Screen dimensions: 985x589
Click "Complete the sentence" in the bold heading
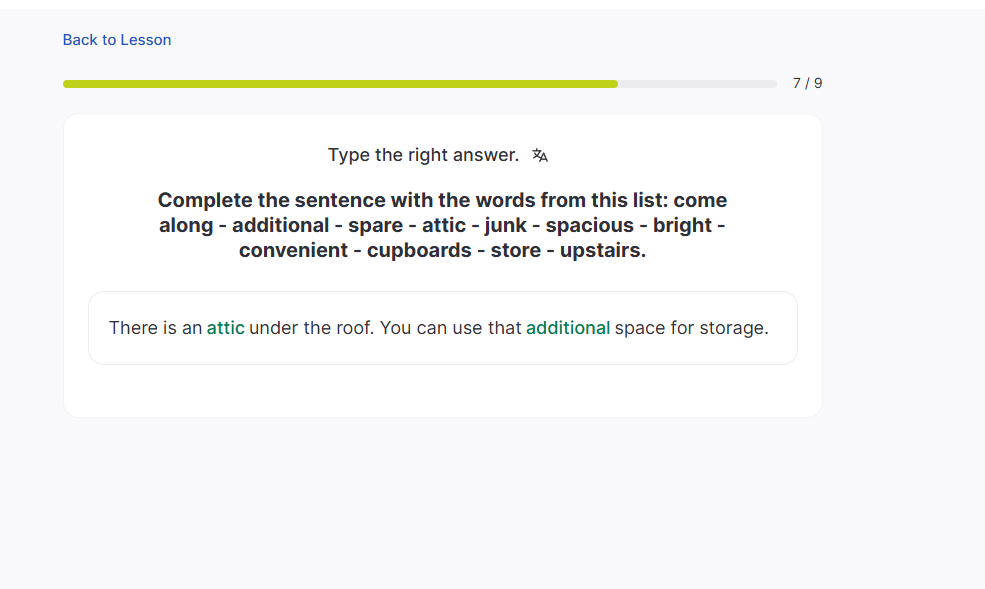coord(261,200)
